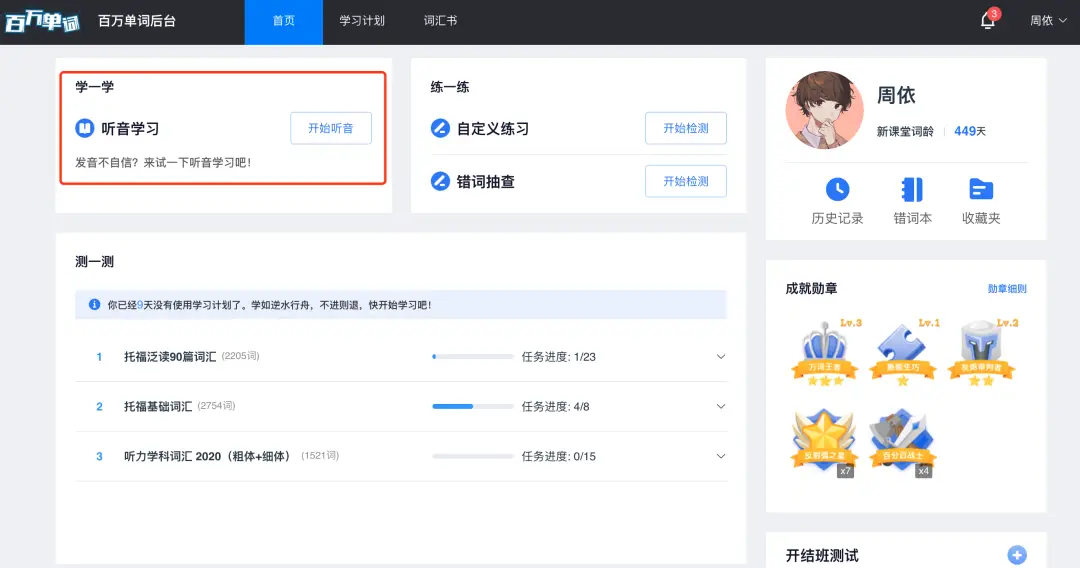This screenshot has width=1080, height=568.
Task: Expand 听力学科词汇 2020 row chevron
Action: (x=720, y=456)
